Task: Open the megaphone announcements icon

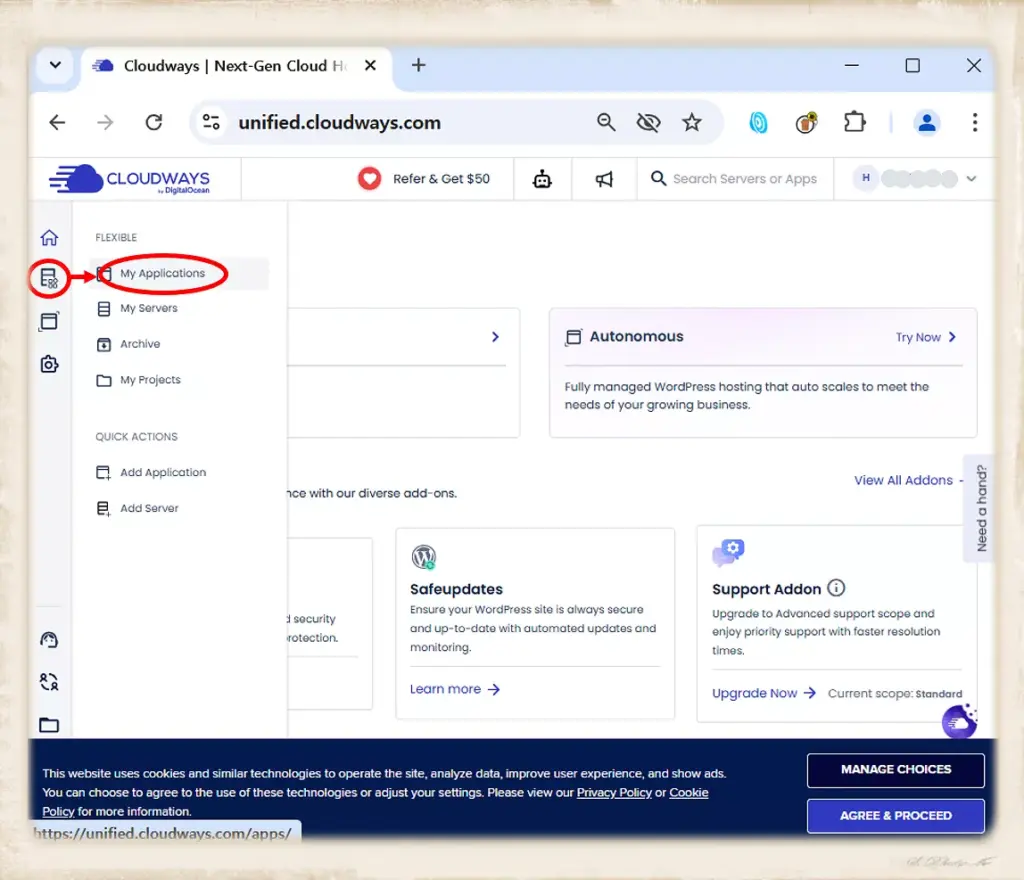Action: [604, 179]
